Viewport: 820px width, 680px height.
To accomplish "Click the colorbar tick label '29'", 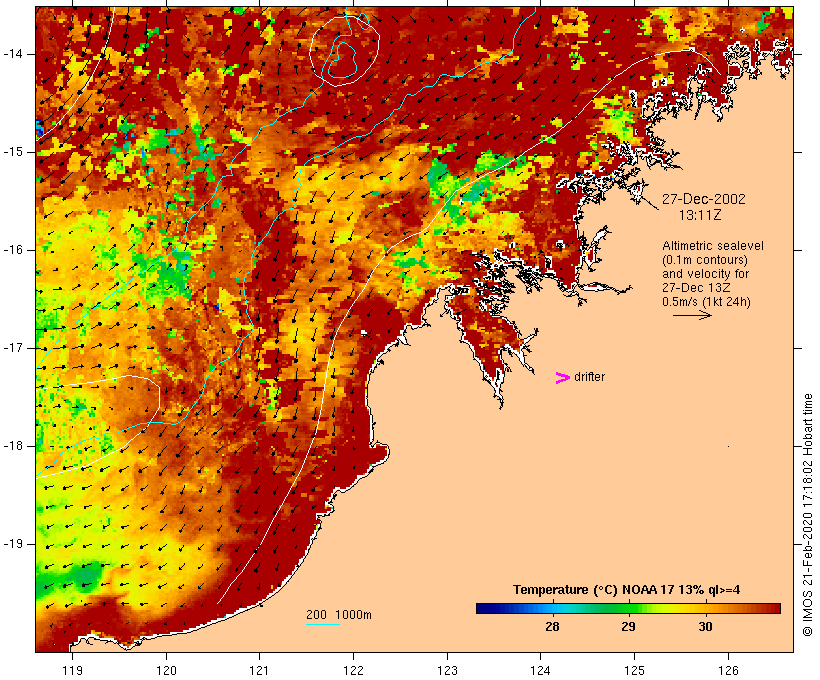I will pyautogui.click(x=629, y=627).
